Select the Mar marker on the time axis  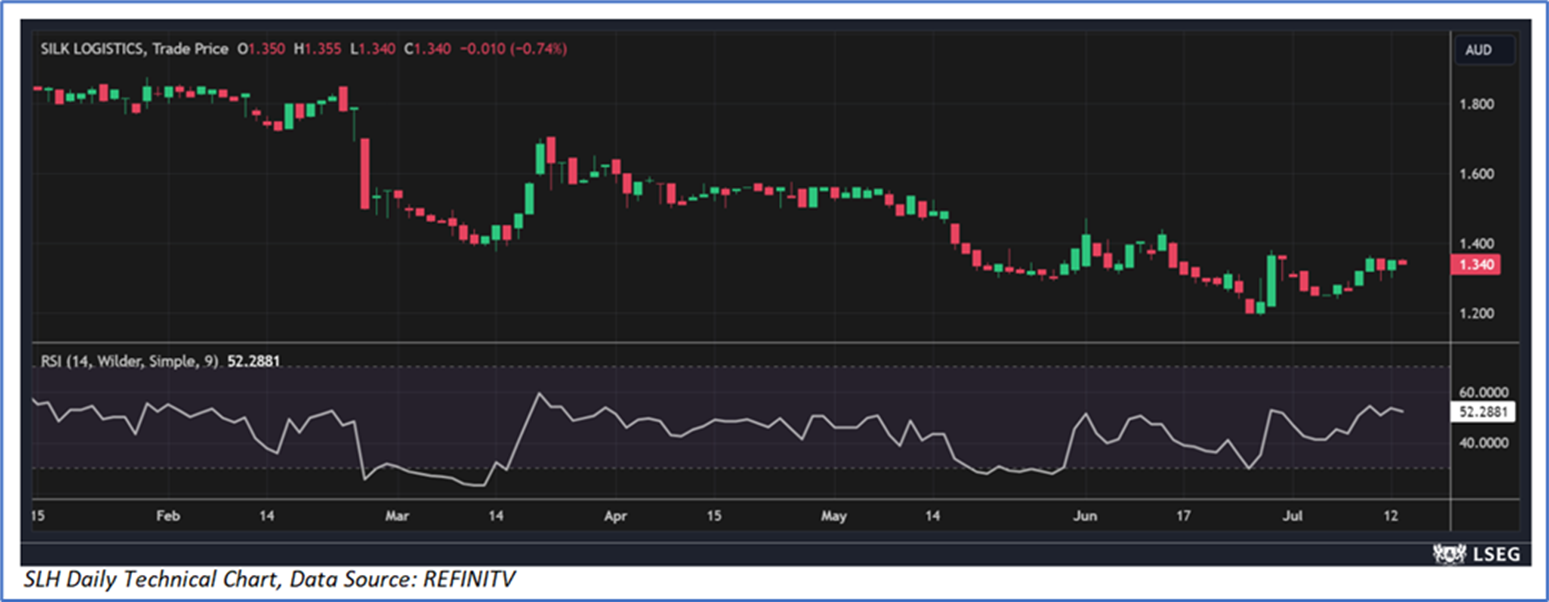coord(397,516)
